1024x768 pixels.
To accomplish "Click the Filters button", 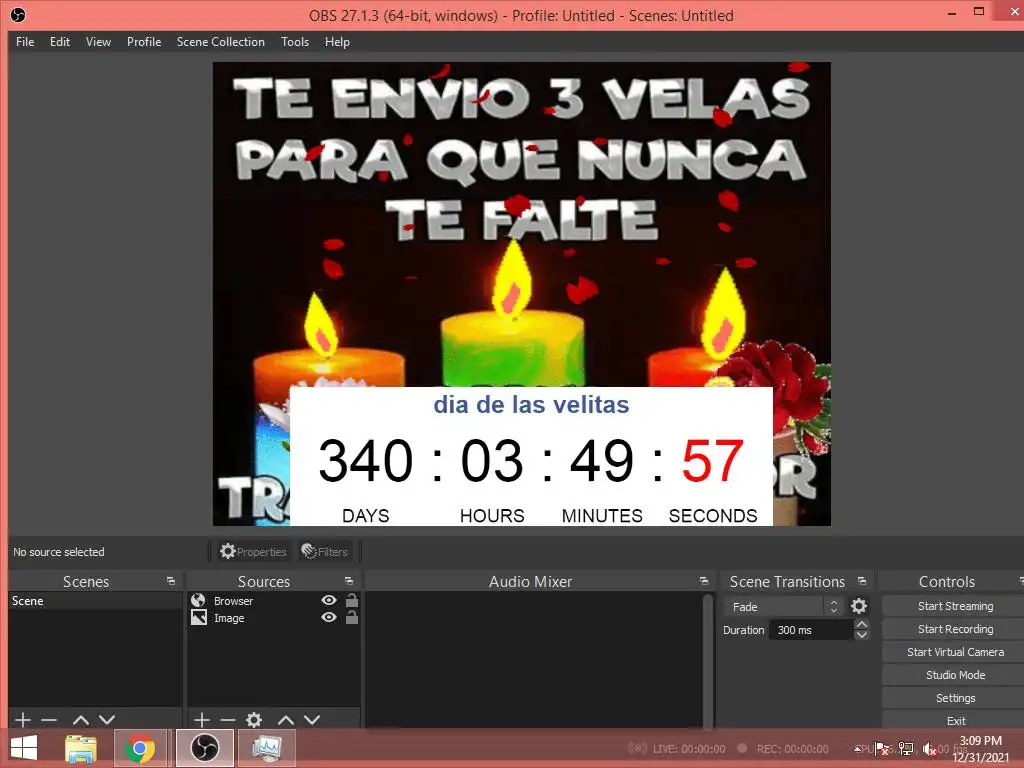I will click(x=325, y=552).
